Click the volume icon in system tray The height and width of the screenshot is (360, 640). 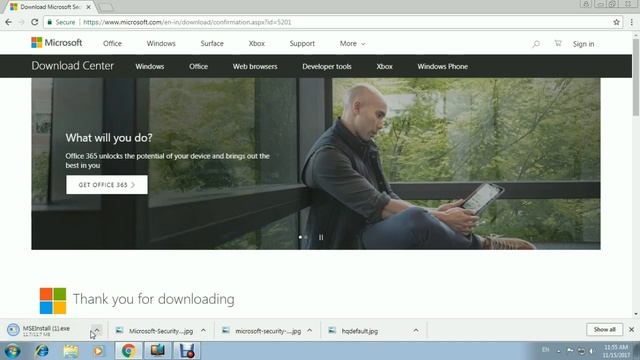(x=591, y=351)
